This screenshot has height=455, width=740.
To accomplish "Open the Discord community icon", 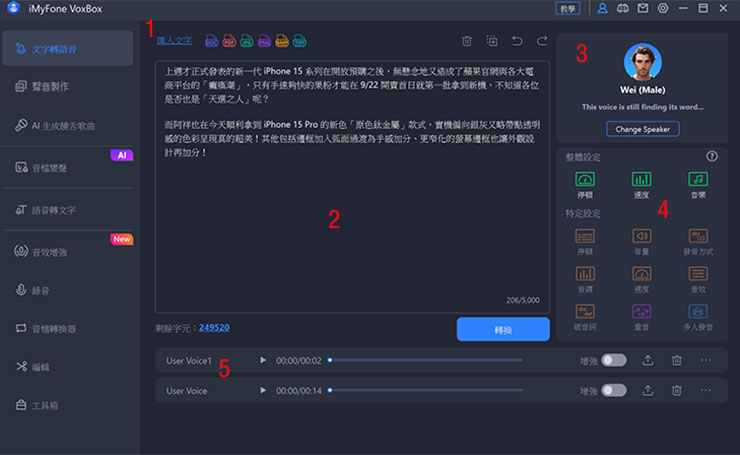I will [x=622, y=8].
